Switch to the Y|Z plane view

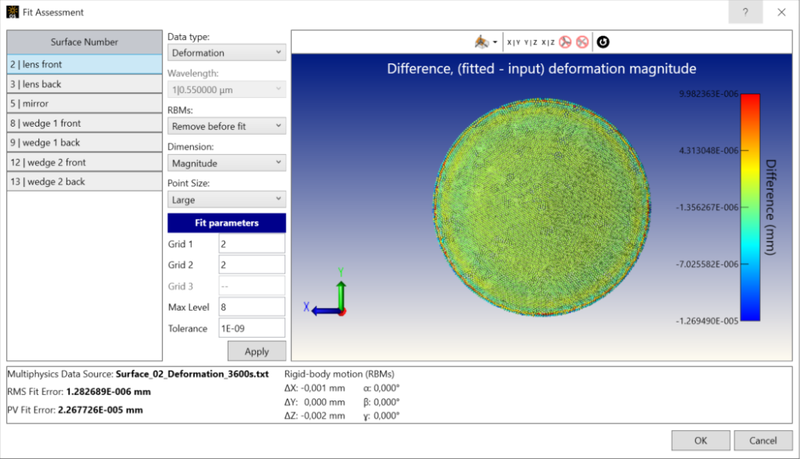tap(533, 42)
